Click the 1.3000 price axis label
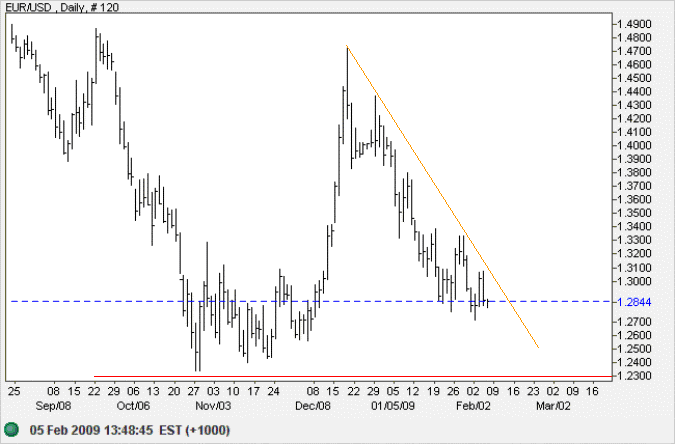This screenshot has height=444, width=675. [x=634, y=281]
